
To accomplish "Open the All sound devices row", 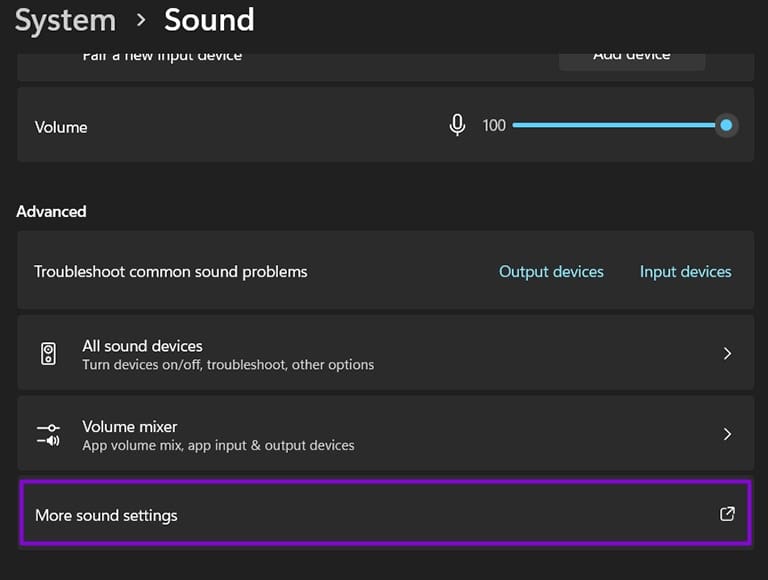I will [385, 353].
